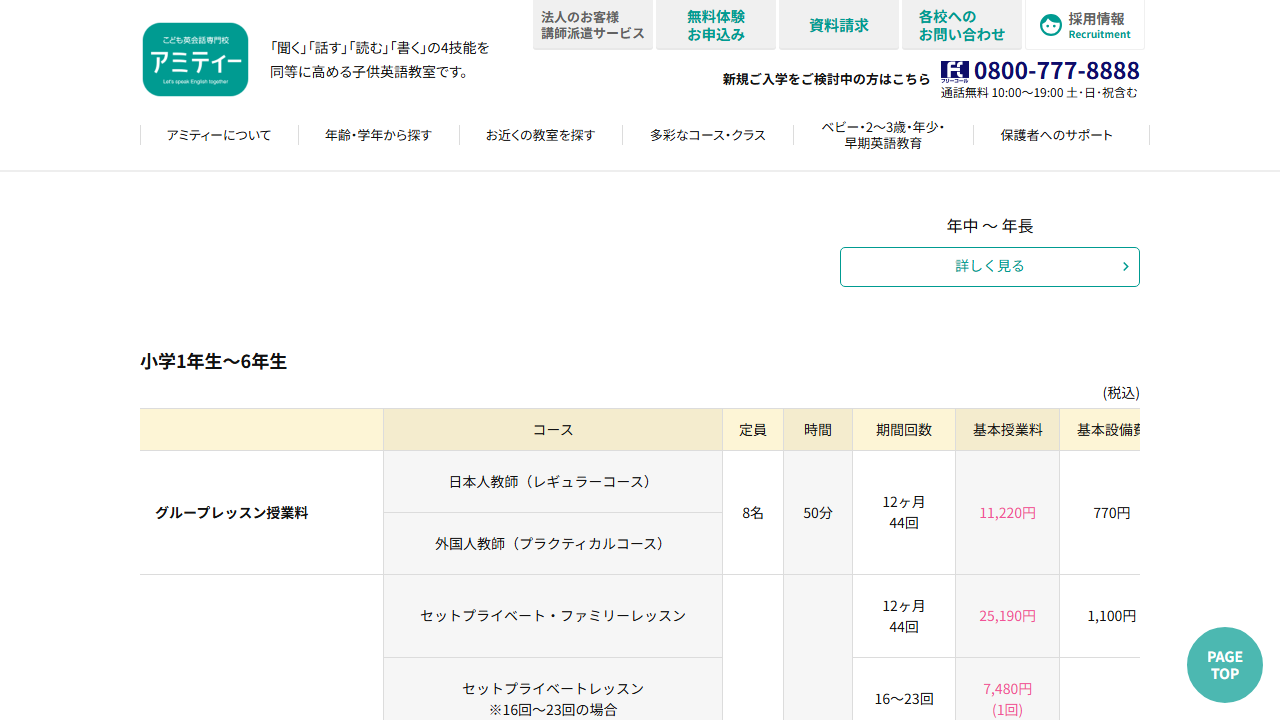Click the コース column header

point(553,430)
